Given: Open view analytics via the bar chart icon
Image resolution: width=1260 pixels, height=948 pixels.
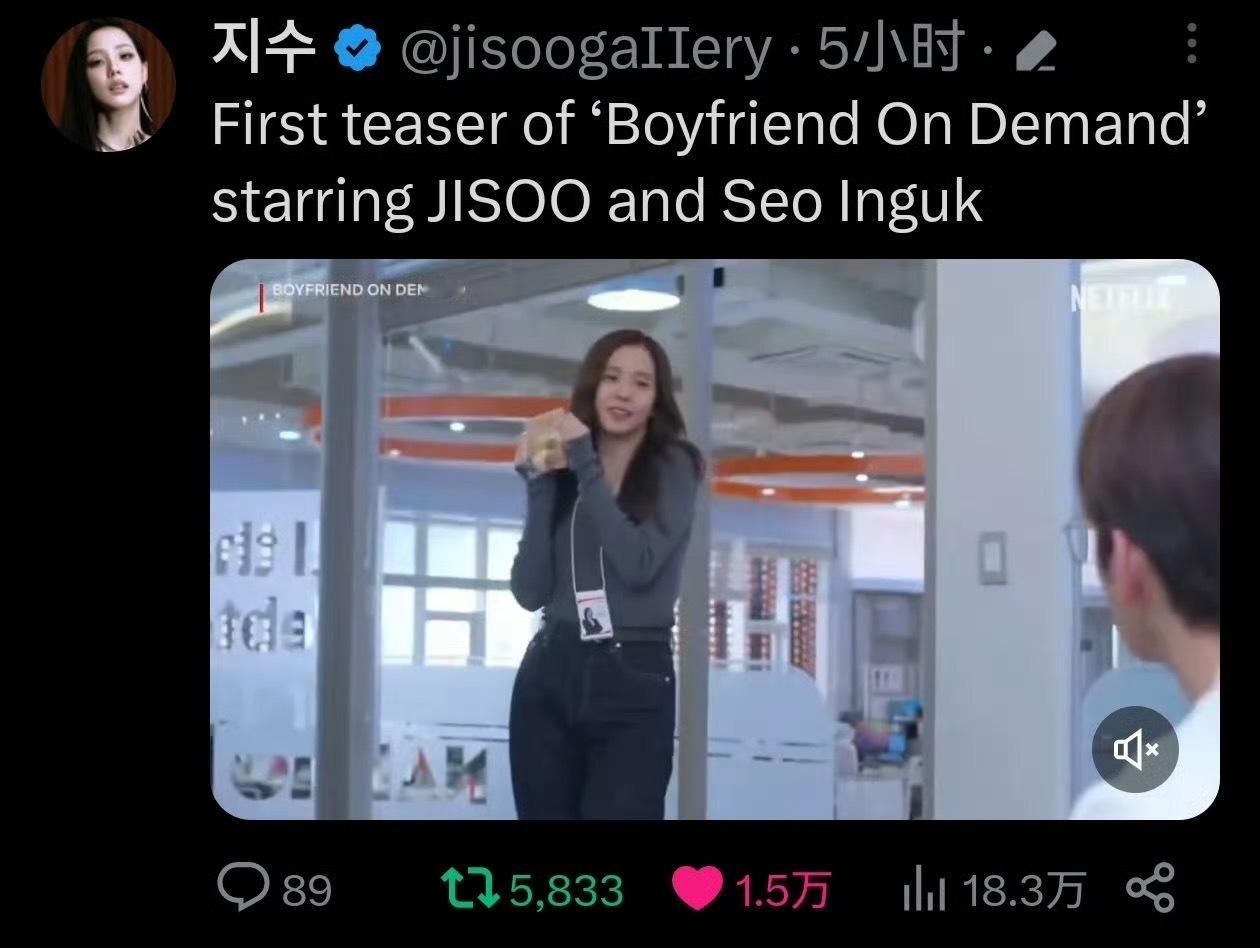Looking at the screenshot, I should coord(924,889).
